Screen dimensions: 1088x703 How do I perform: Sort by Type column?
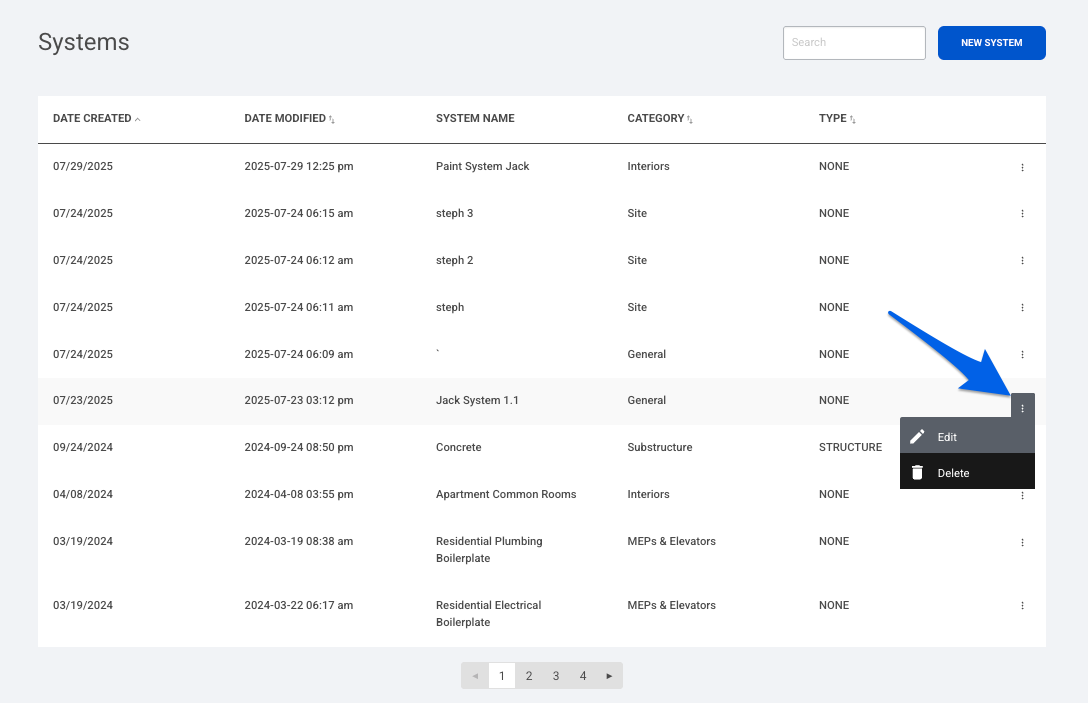(837, 119)
